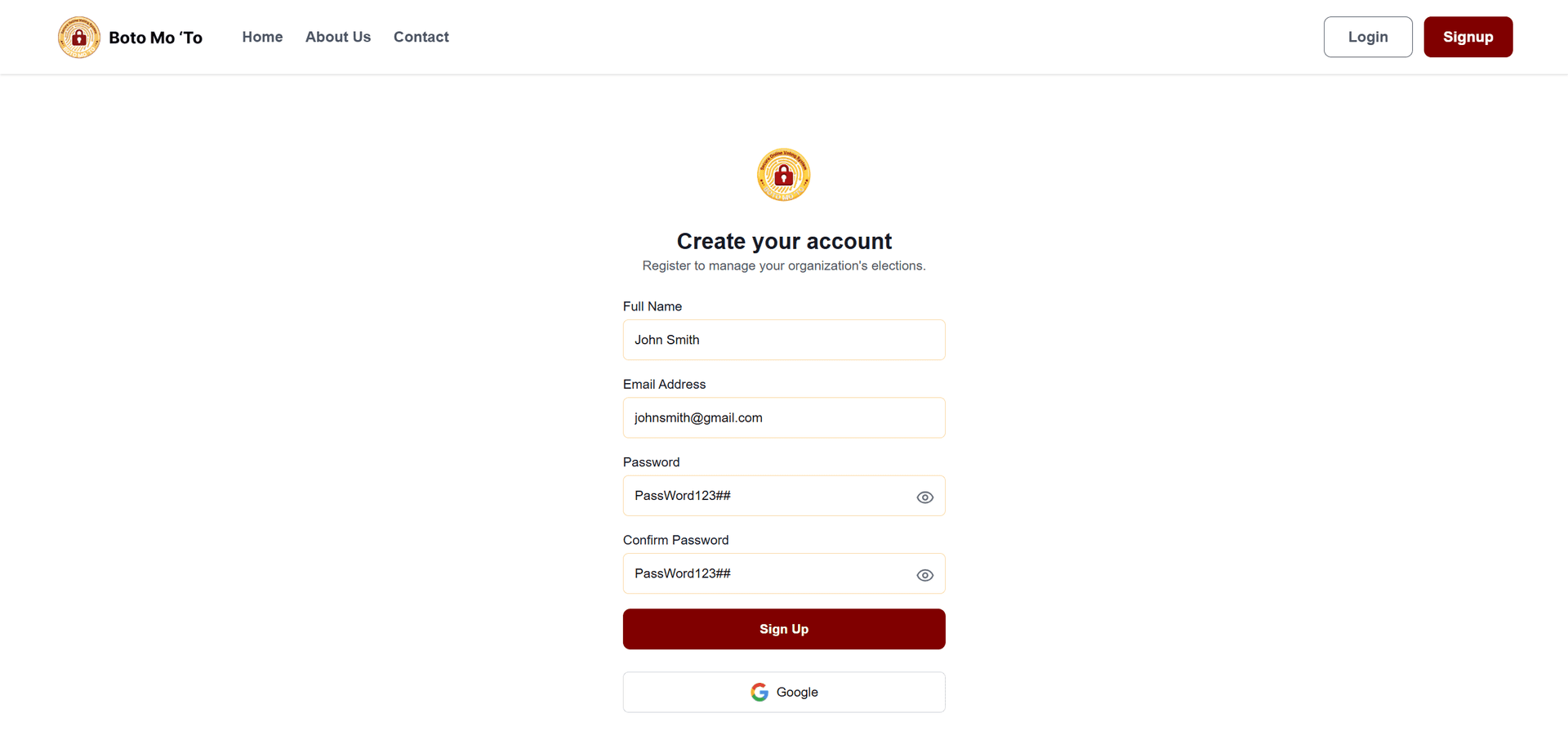Click the padlock emblem above Create your account

pos(783,175)
